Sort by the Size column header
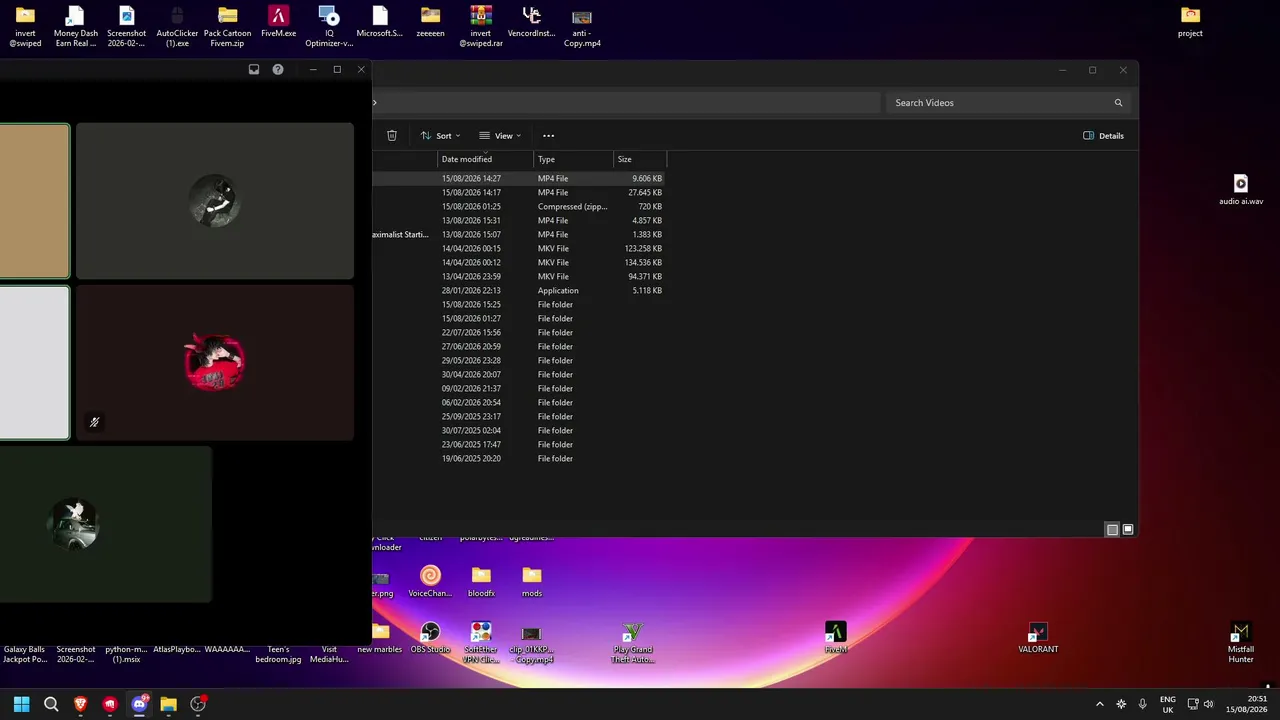Viewport: 1280px width, 720px height. [640, 159]
